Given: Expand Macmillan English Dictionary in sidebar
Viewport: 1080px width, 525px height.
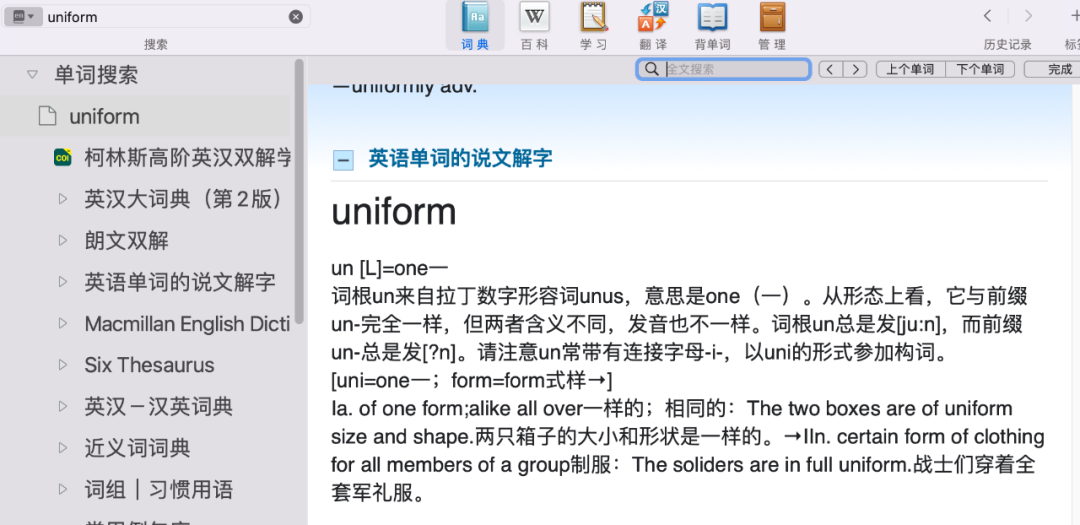Looking at the screenshot, I should [63, 323].
